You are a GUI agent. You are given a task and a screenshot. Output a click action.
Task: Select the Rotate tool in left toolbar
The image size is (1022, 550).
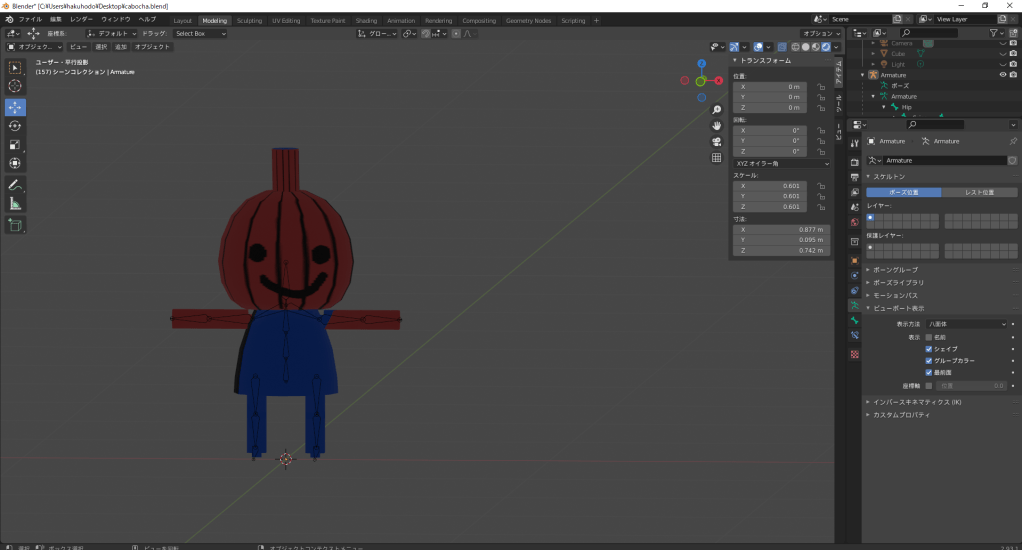(15, 126)
